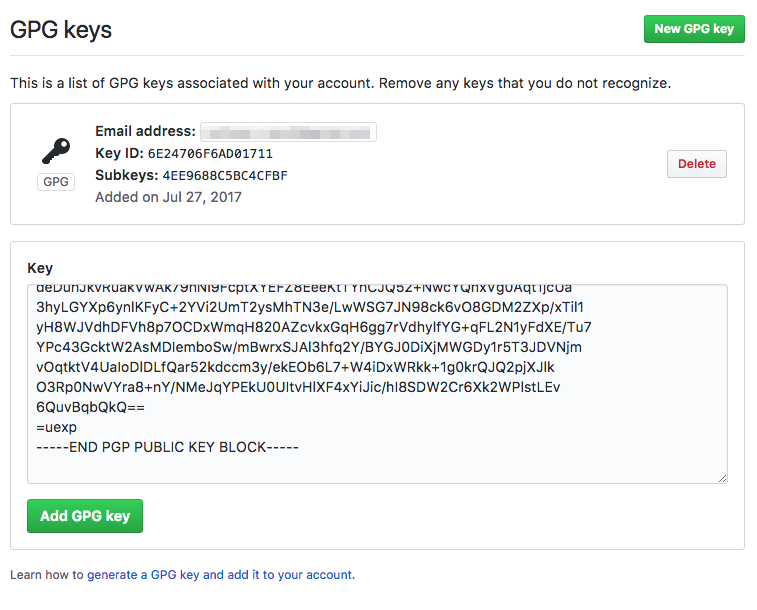Place cursor on the =uexp checksum line
The width and height of the screenshot is (757, 610).
(56, 427)
